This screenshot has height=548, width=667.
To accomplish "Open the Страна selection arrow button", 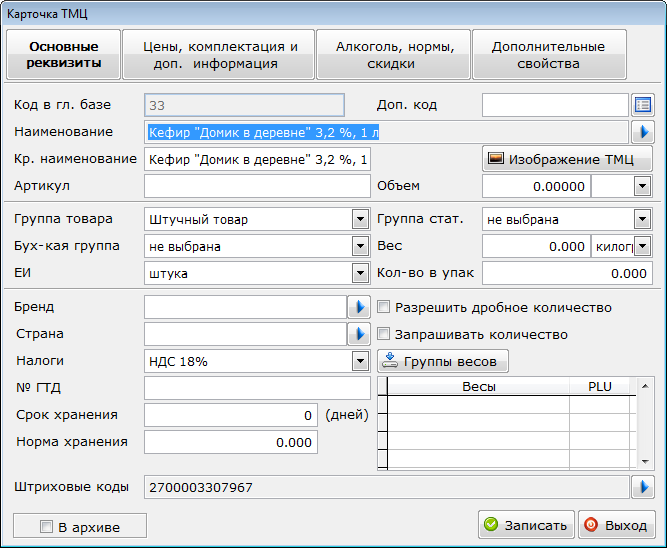I will click(x=359, y=334).
